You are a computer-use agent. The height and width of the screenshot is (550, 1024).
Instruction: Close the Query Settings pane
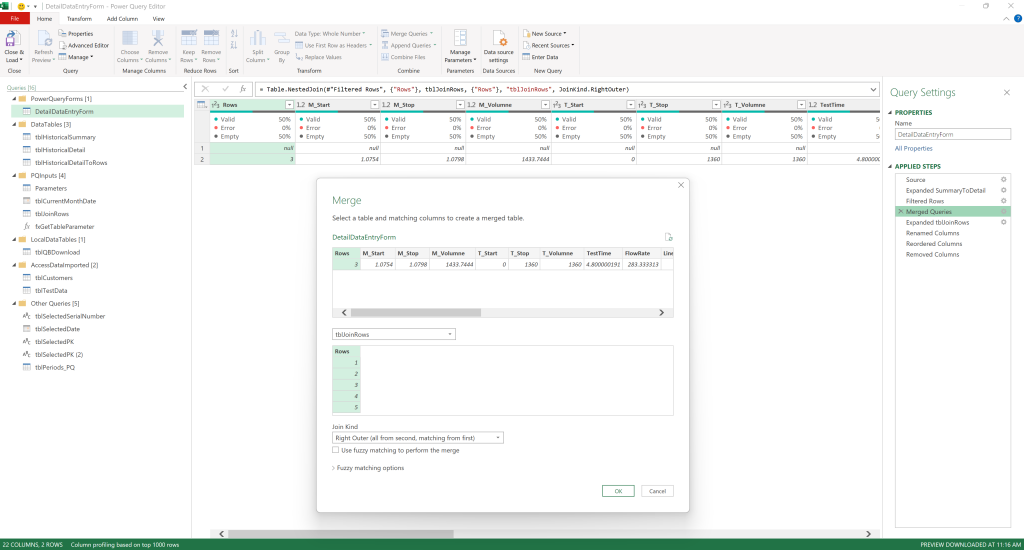click(x=1006, y=93)
